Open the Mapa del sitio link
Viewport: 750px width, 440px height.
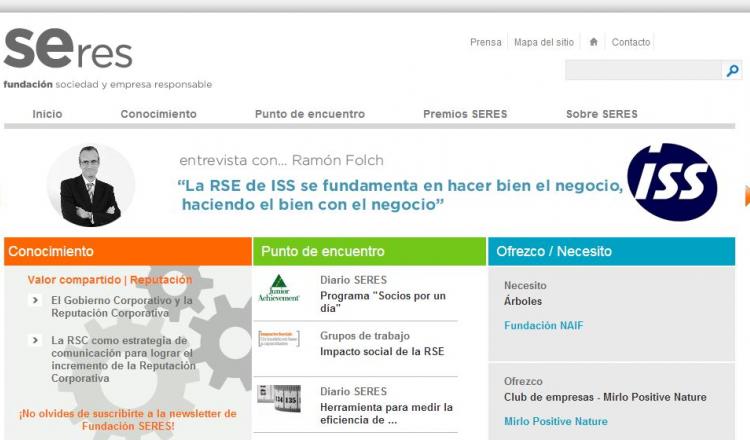coord(544,42)
